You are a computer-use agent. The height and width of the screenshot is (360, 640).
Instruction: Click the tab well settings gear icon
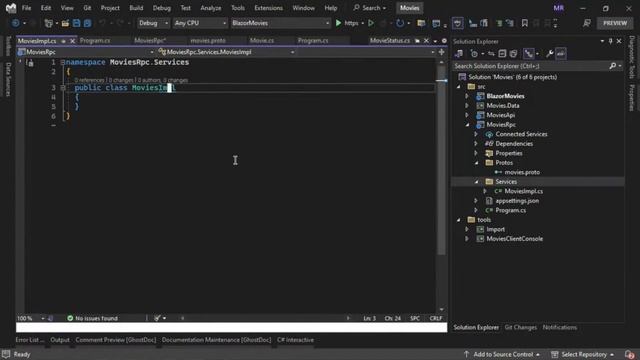point(444,41)
